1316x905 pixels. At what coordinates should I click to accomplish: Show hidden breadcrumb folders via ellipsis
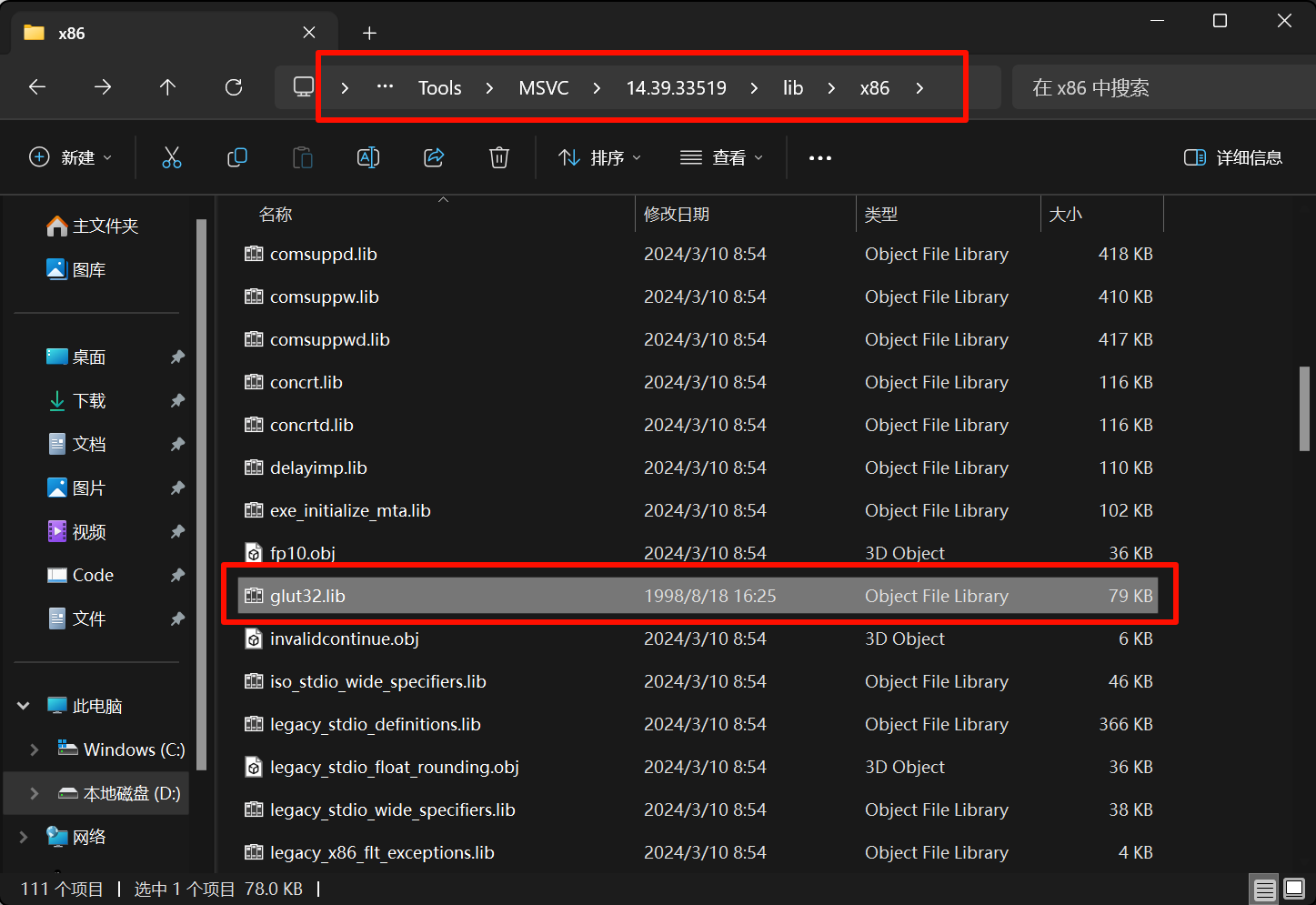click(386, 87)
